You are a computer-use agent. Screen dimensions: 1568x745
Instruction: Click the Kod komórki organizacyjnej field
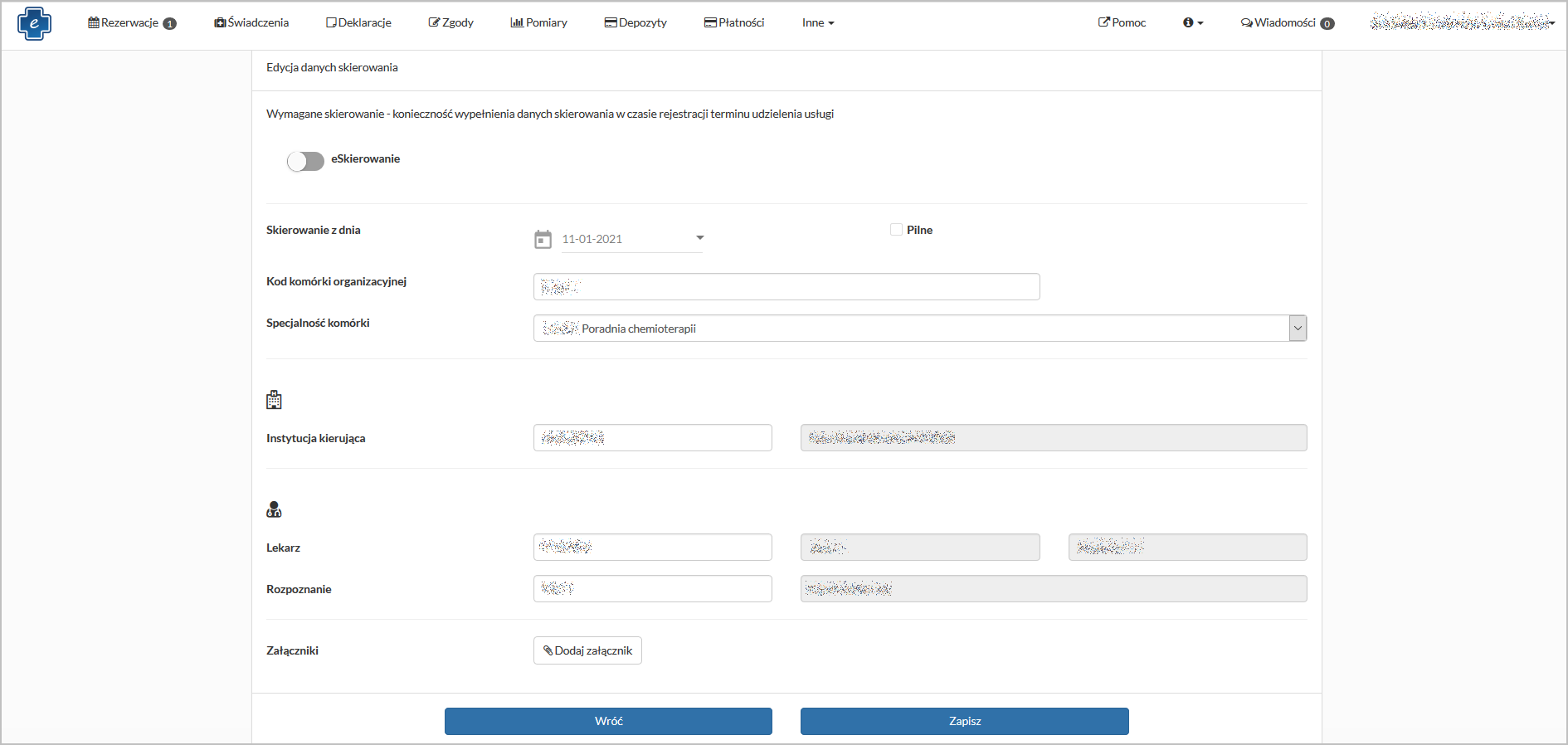[786, 287]
